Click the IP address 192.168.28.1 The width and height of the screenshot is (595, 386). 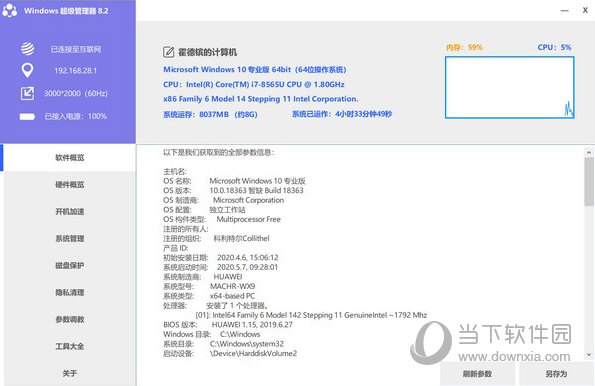pyautogui.click(x=76, y=71)
